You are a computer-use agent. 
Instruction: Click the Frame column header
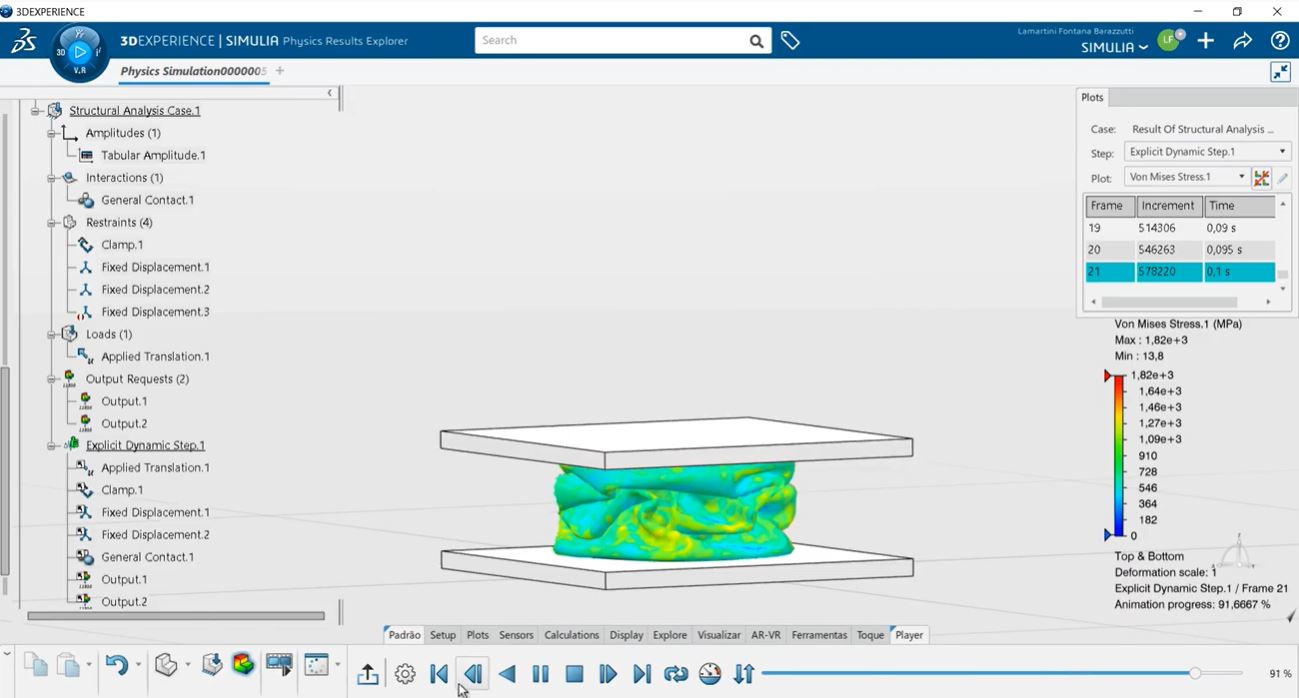(1110, 206)
